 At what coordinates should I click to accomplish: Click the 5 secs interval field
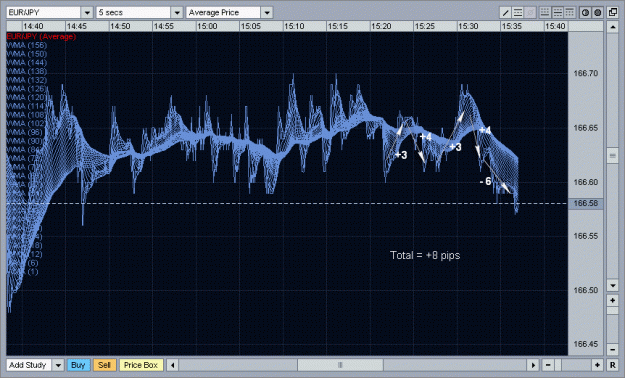[x=134, y=13]
